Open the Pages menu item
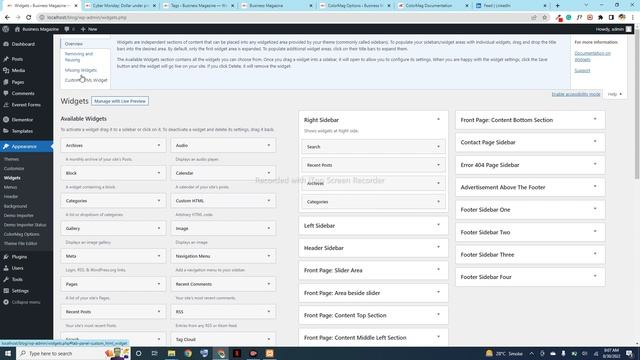 (x=18, y=82)
